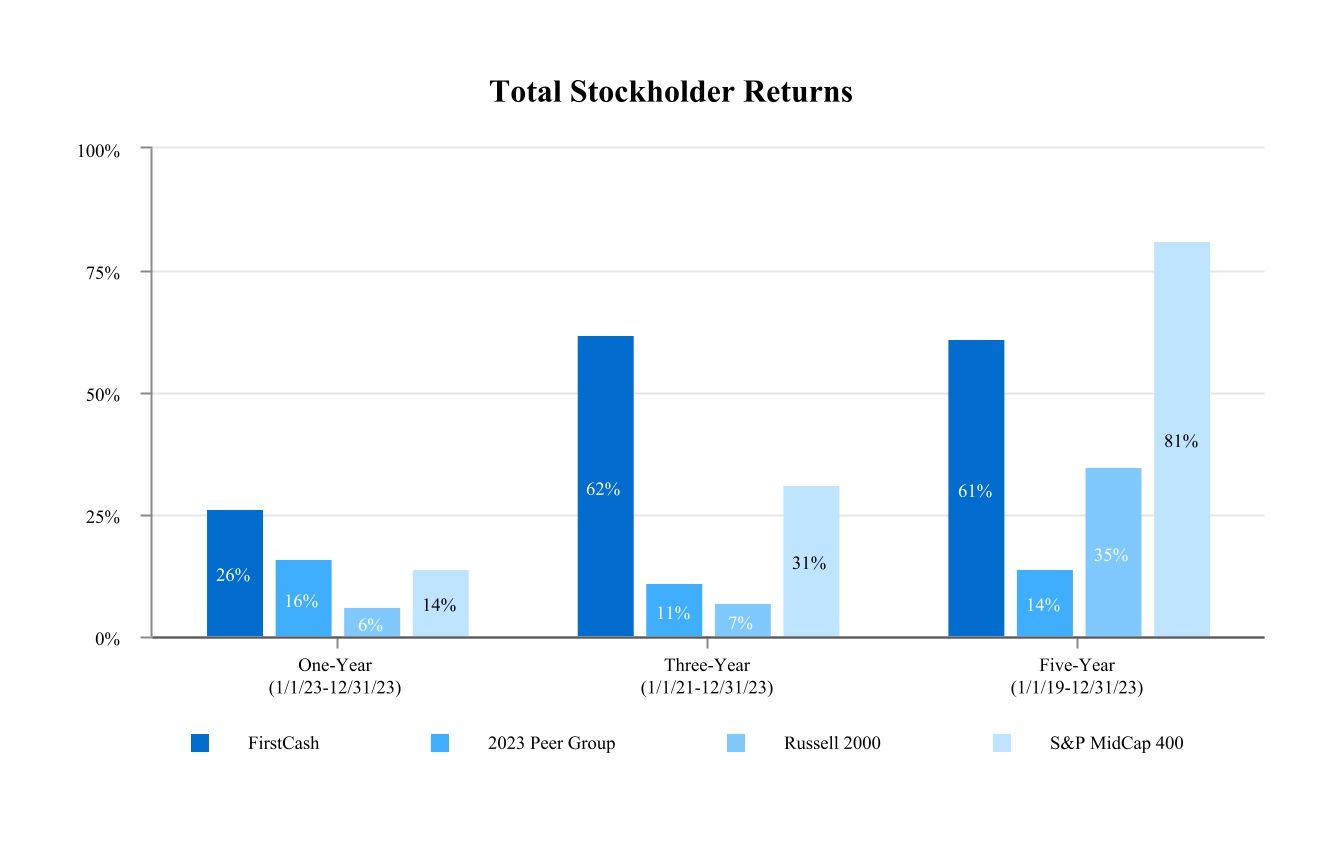
Task: Click the Five-Year FirstCash 61% bar
Action: click(976, 488)
